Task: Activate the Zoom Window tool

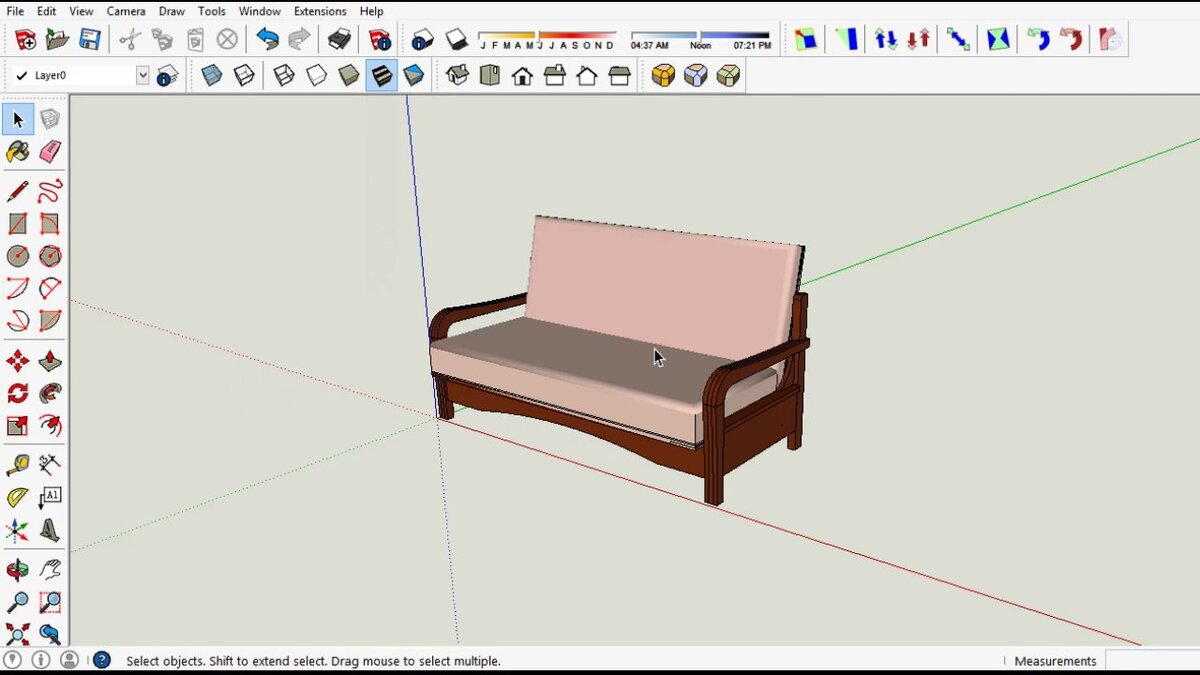Action: pos(50,602)
